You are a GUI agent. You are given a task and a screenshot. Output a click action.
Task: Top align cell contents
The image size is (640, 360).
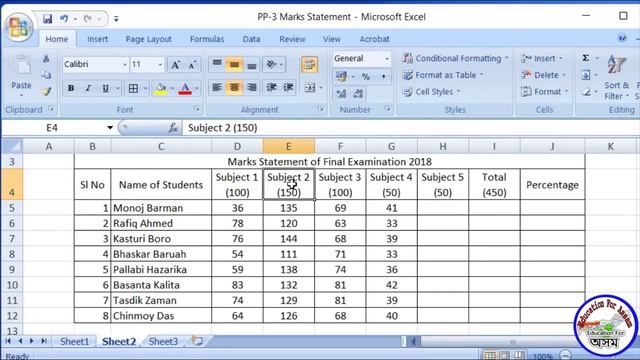coord(217,64)
